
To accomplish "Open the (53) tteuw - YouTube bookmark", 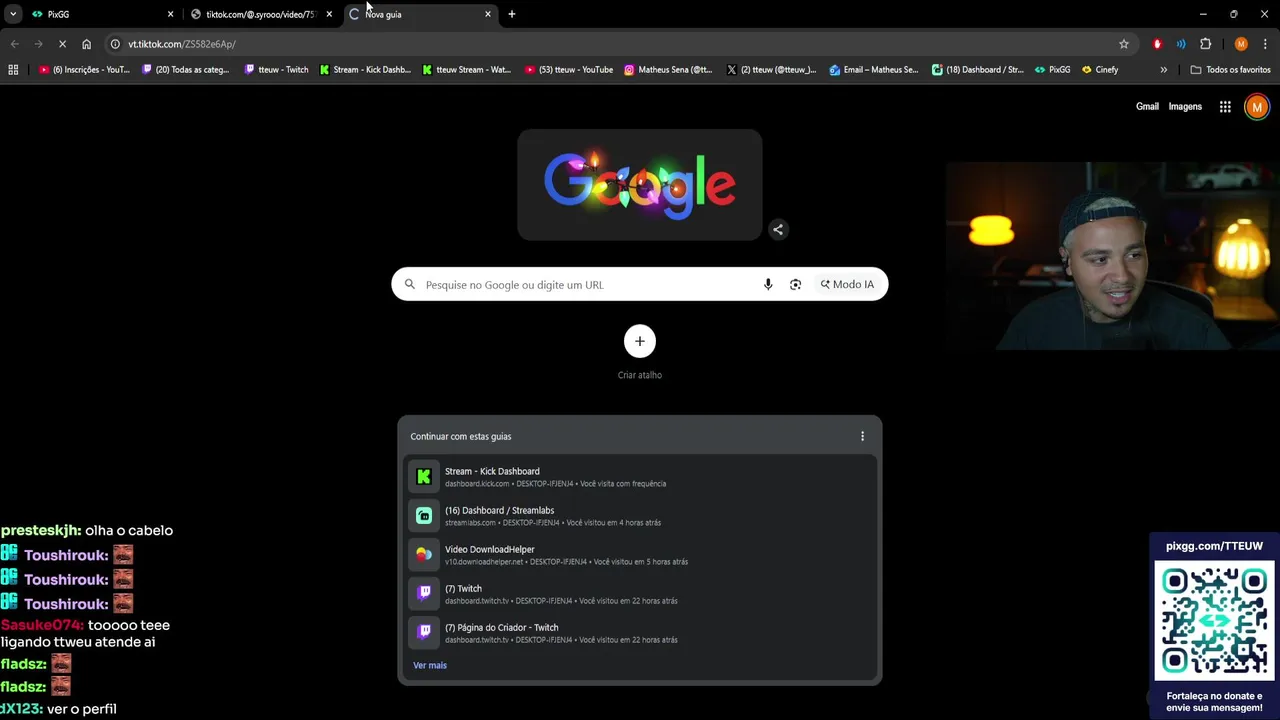I will coord(569,70).
